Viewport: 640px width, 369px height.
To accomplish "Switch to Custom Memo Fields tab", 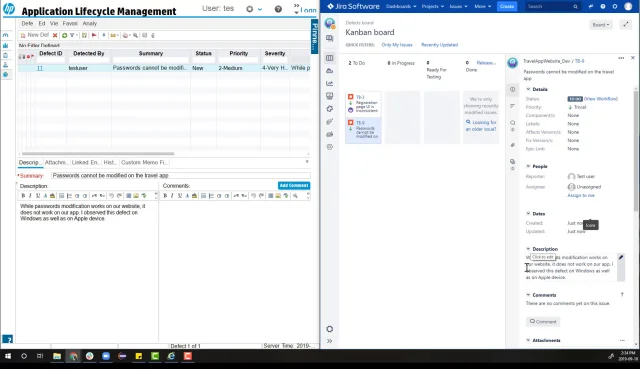I will click(144, 162).
